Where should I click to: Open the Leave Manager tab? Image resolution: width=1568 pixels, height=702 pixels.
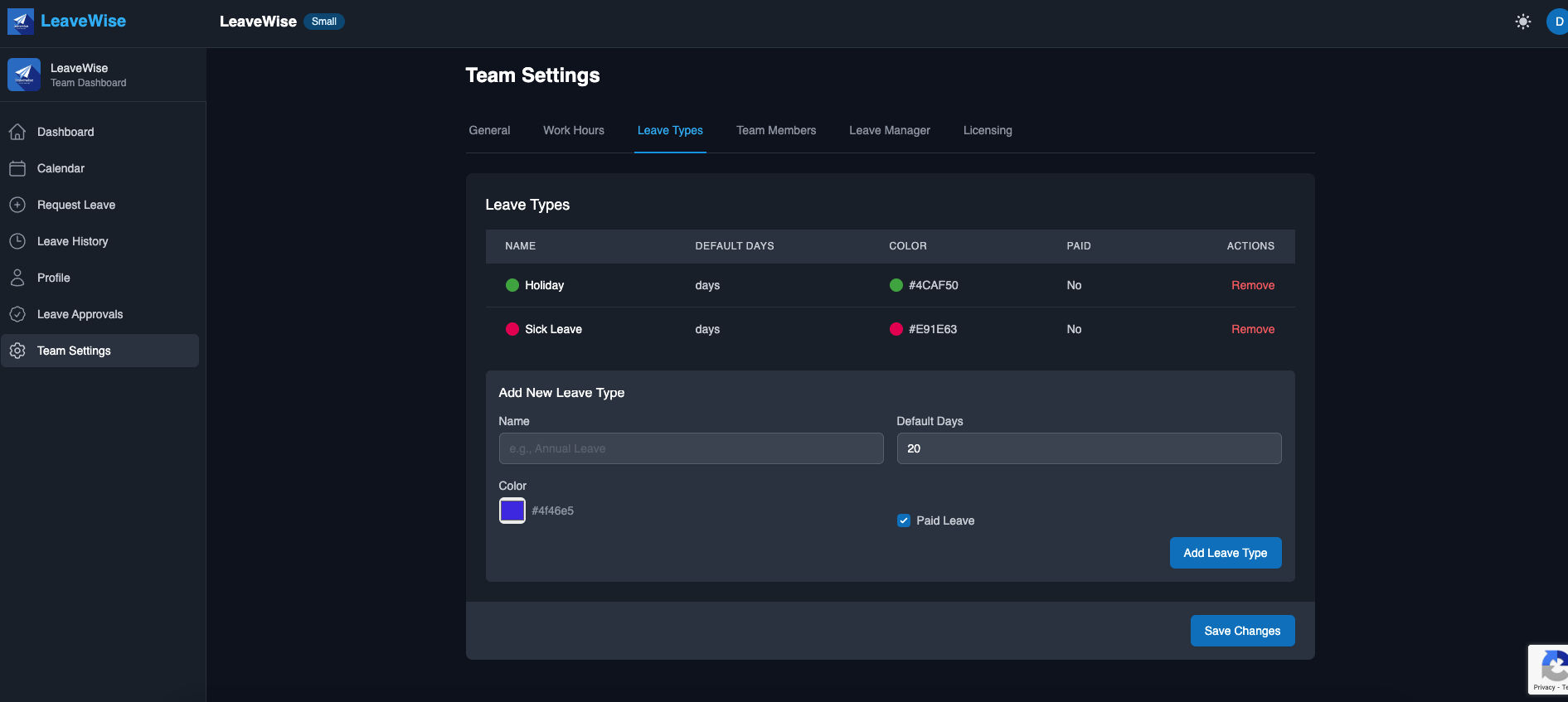pyautogui.click(x=890, y=130)
